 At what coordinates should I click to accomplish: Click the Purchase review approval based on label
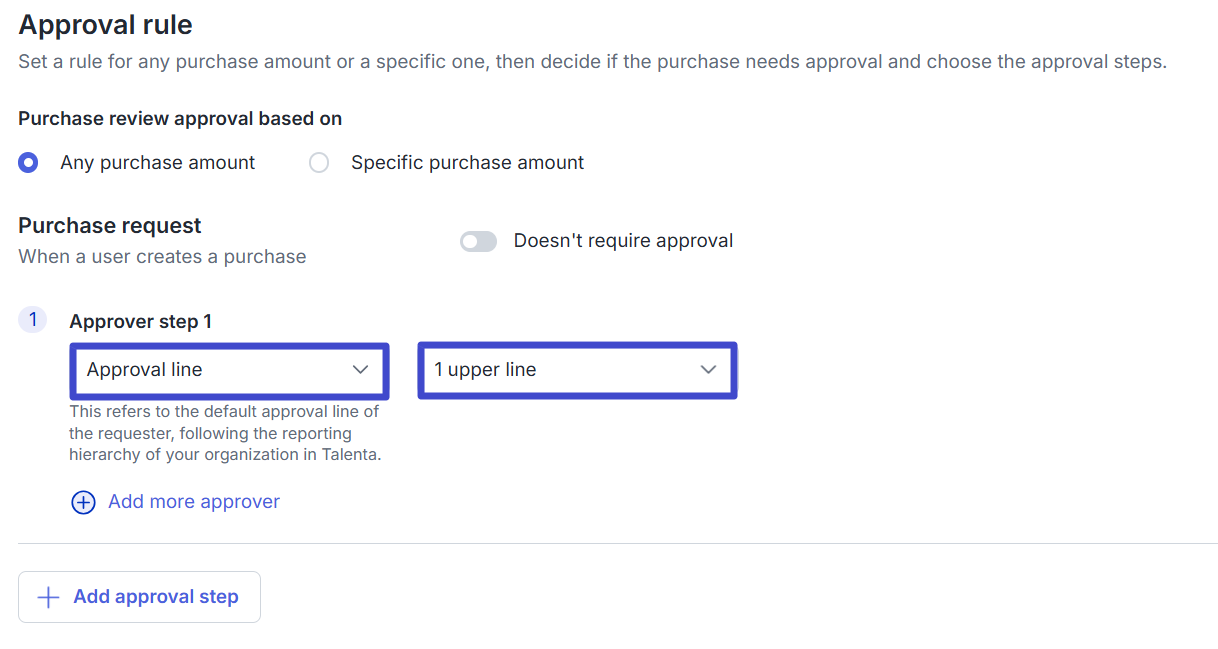(180, 119)
